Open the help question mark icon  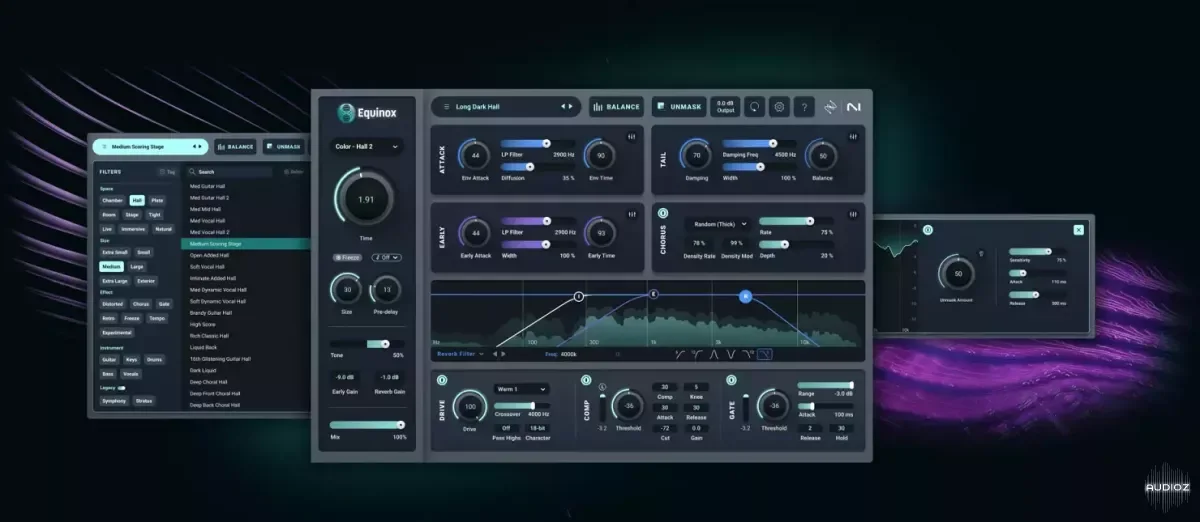(804, 107)
